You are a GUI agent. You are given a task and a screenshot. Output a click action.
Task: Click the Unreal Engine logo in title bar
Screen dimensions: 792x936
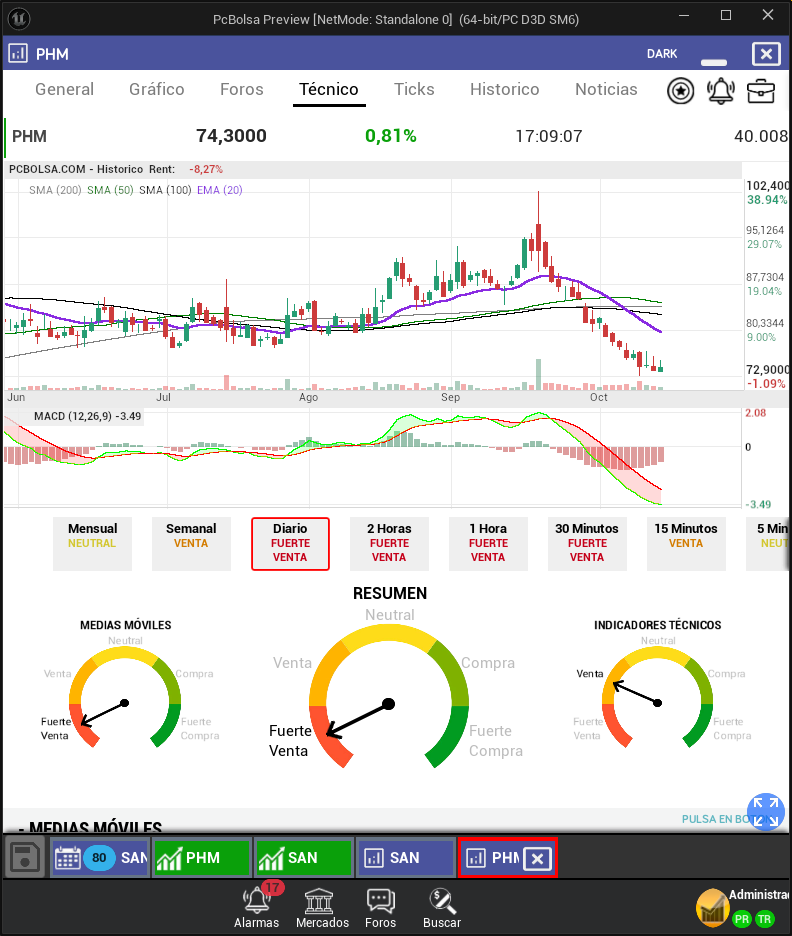click(x=19, y=19)
